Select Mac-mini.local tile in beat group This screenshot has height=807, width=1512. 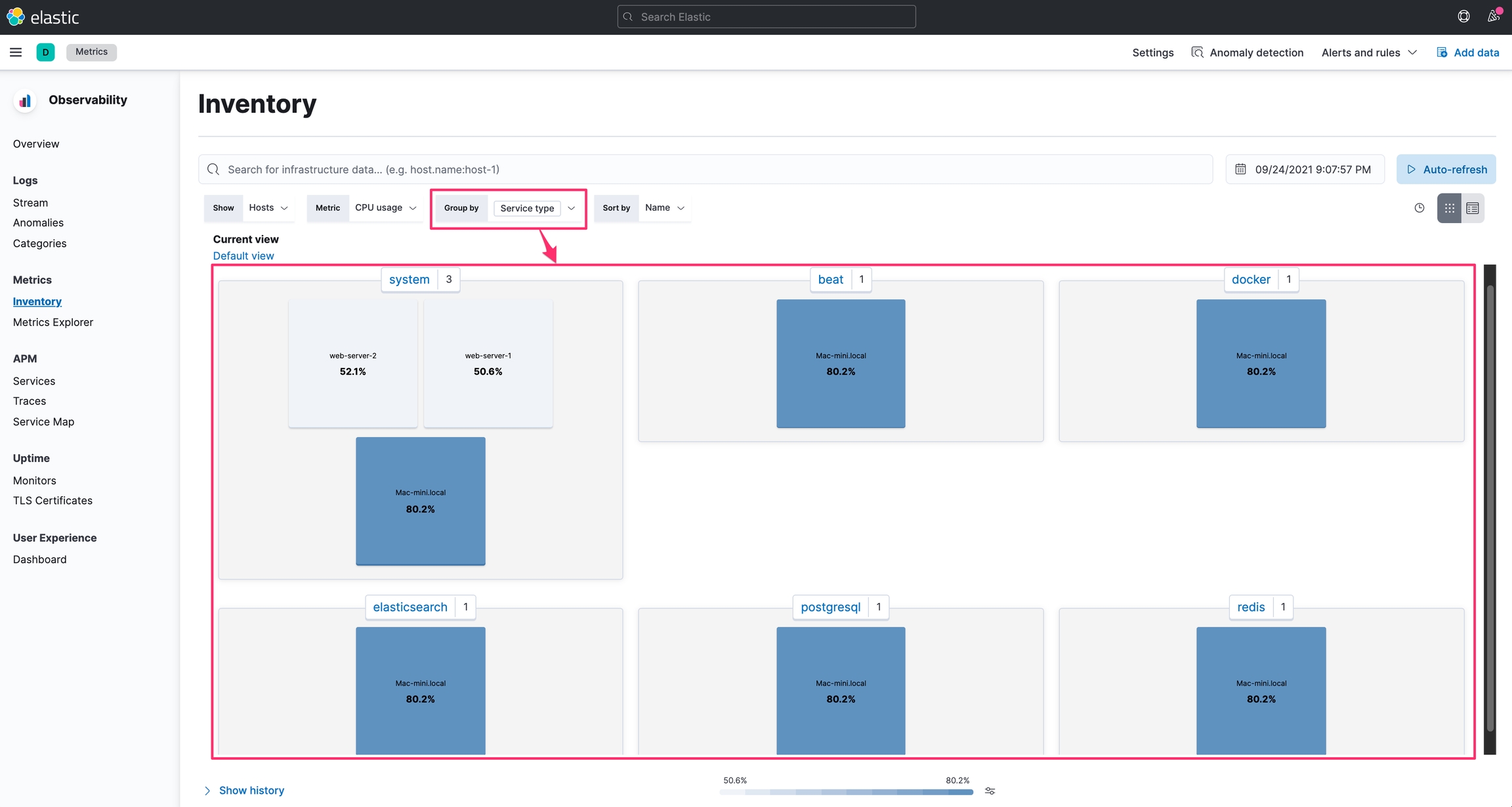[x=841, y=363]
